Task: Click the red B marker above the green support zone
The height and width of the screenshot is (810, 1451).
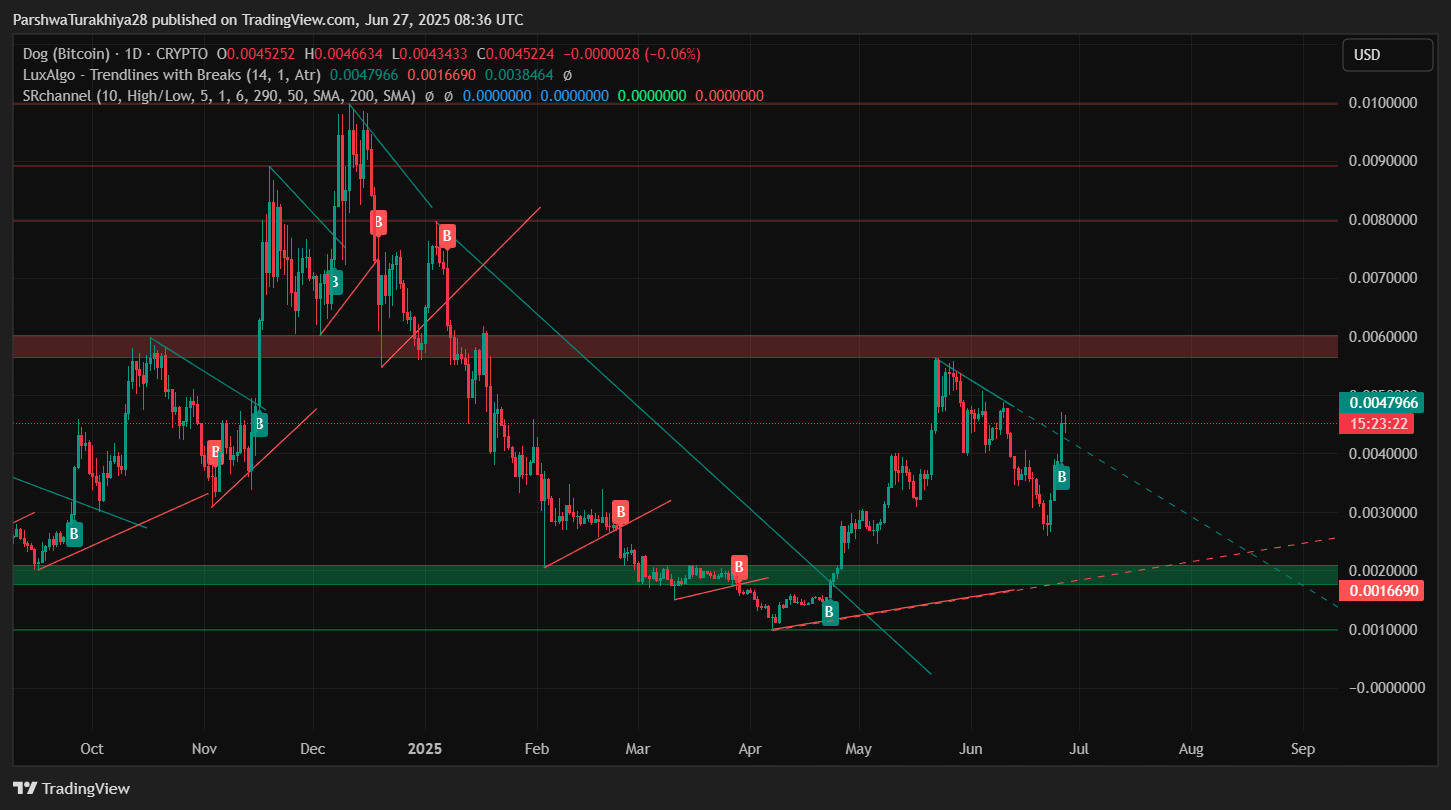Action: point(739,566)
